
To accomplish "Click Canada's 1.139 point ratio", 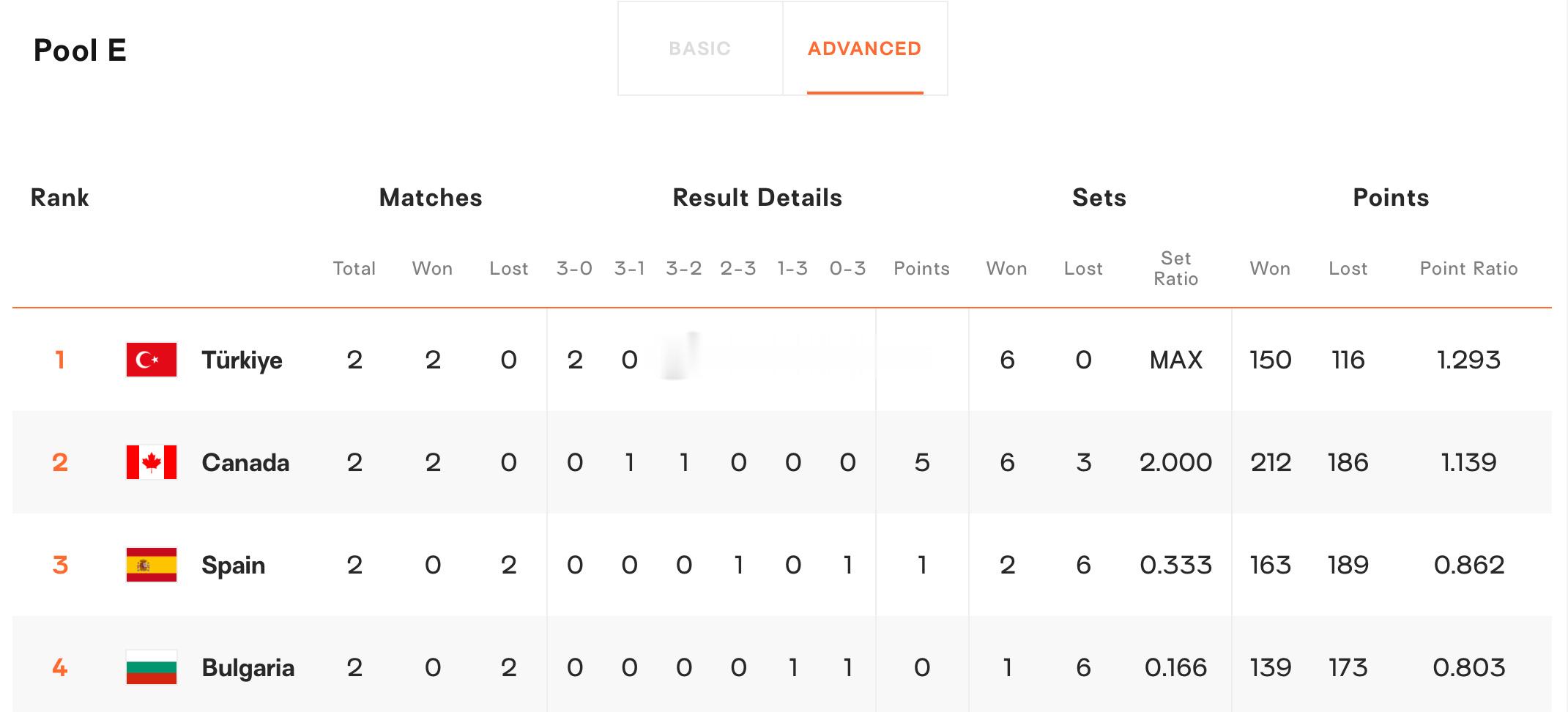I will pyautogui.click(x=1468, y=462).
